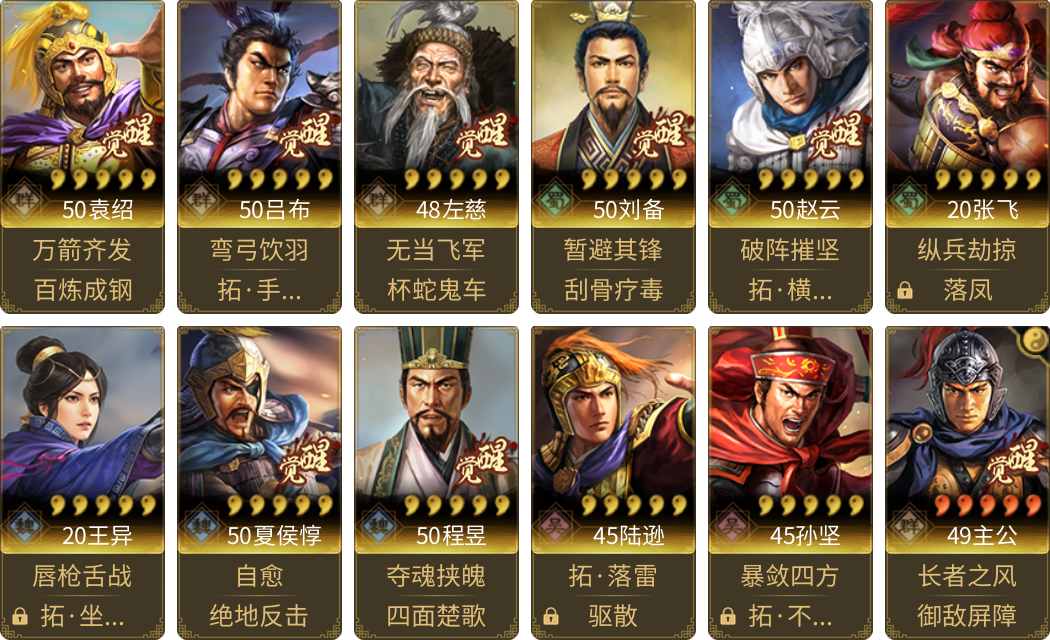Click the lock icon beside 孙坚's 拓·不… skill
The height and width of the screenshot is (640, 1050).
(728, 616)
